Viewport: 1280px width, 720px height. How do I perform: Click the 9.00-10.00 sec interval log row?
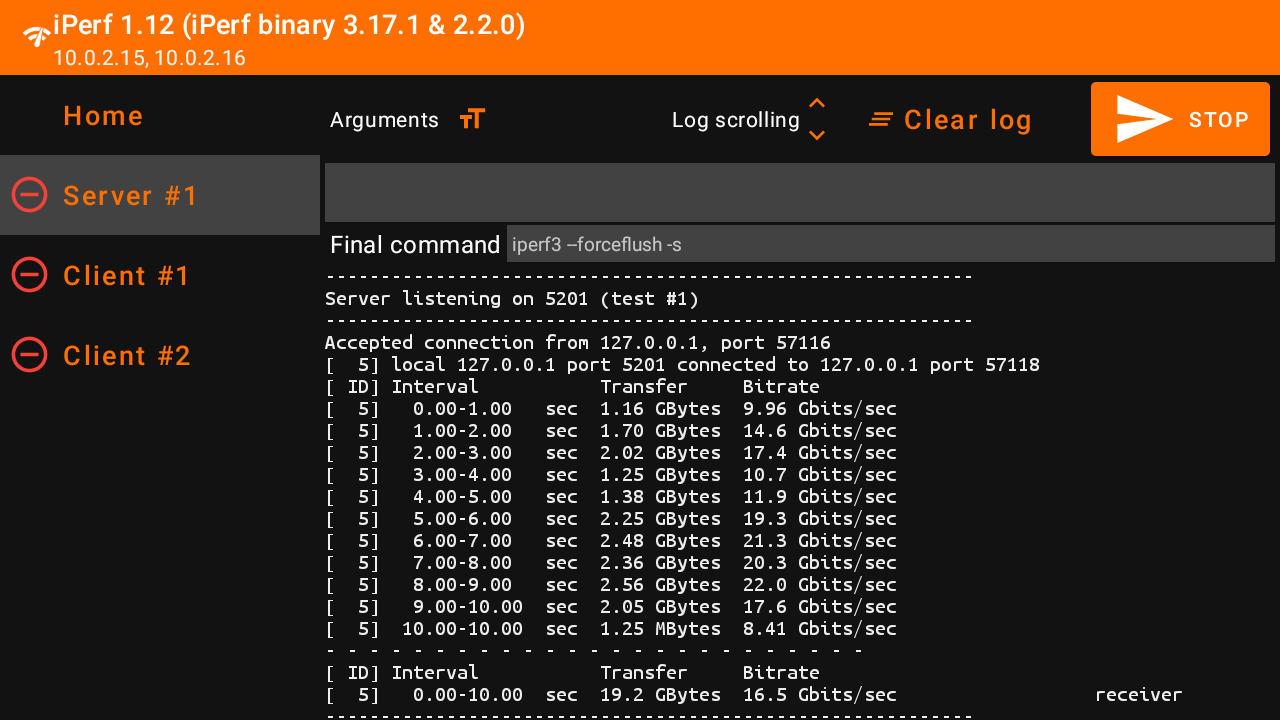click(x=611, y=607)
